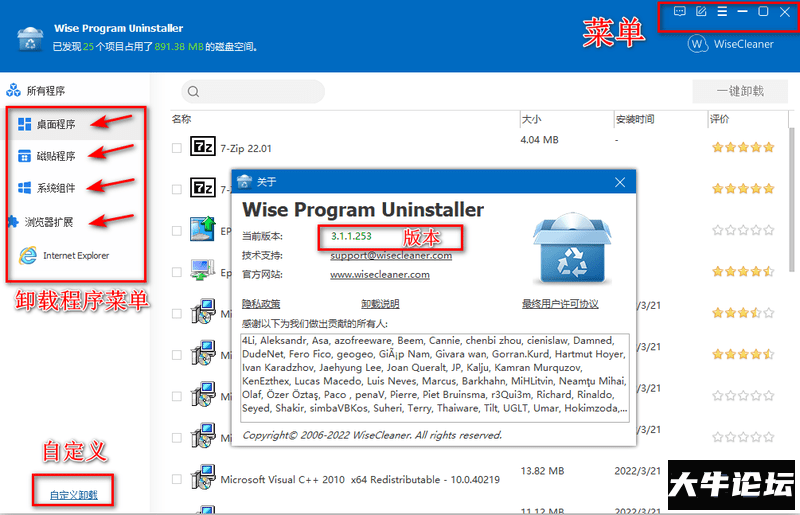Click the version number 3.1.1.253
The width and height of the screenshot is (800, 515).
tap(351, 236)
